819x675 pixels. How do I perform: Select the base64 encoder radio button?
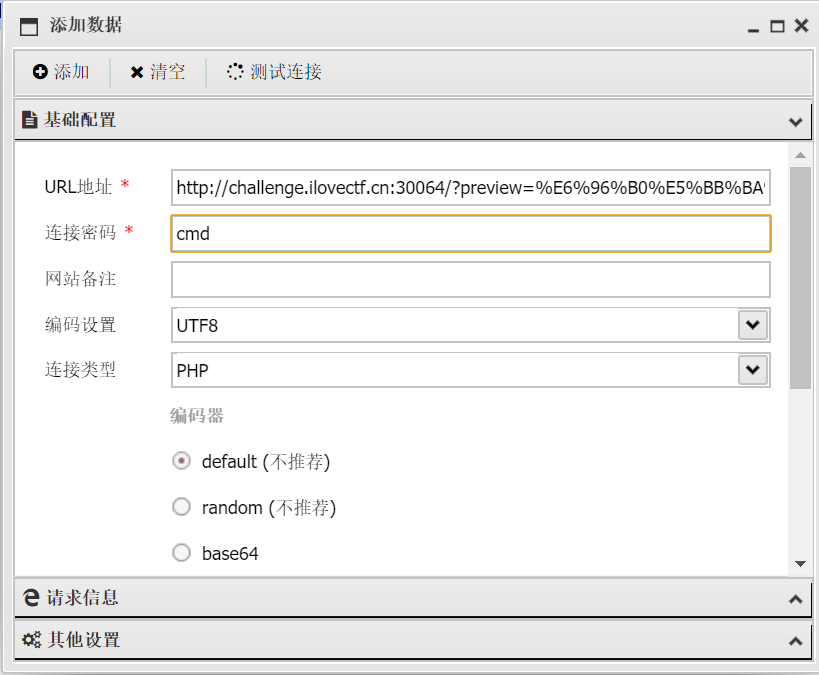tap(181, 552)
